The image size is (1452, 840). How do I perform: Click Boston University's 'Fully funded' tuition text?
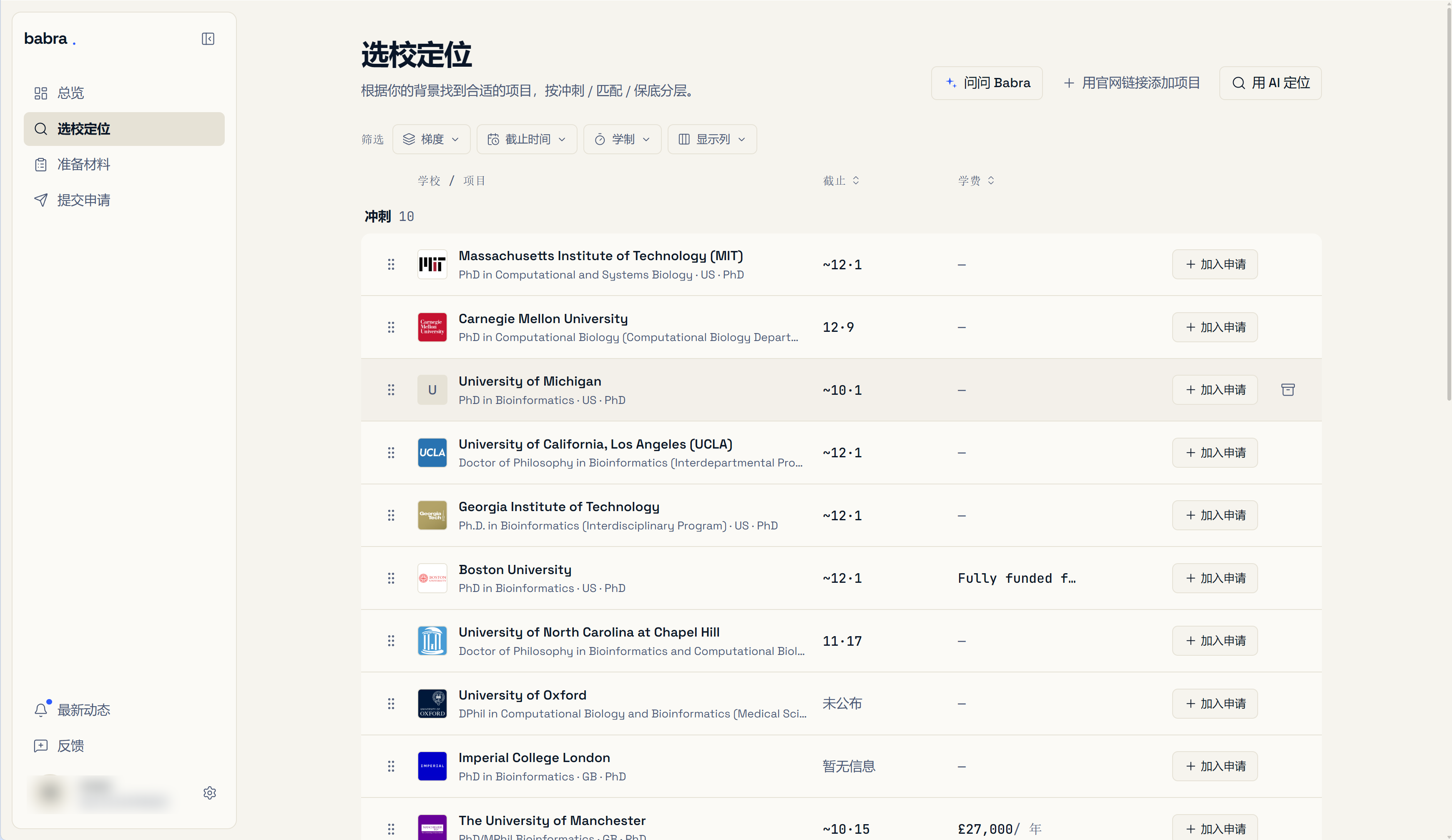click(1016, 579)
